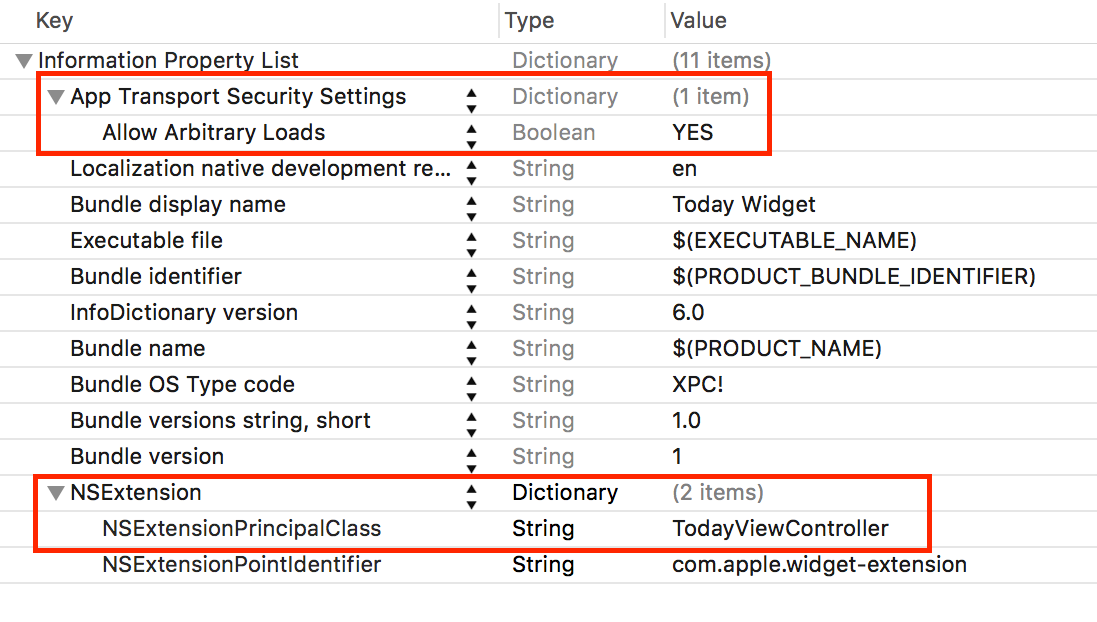1097x622 pixels.
Task: Collapse App Transport Security Settings disclosure triangle
Action: tap(56, 97)
